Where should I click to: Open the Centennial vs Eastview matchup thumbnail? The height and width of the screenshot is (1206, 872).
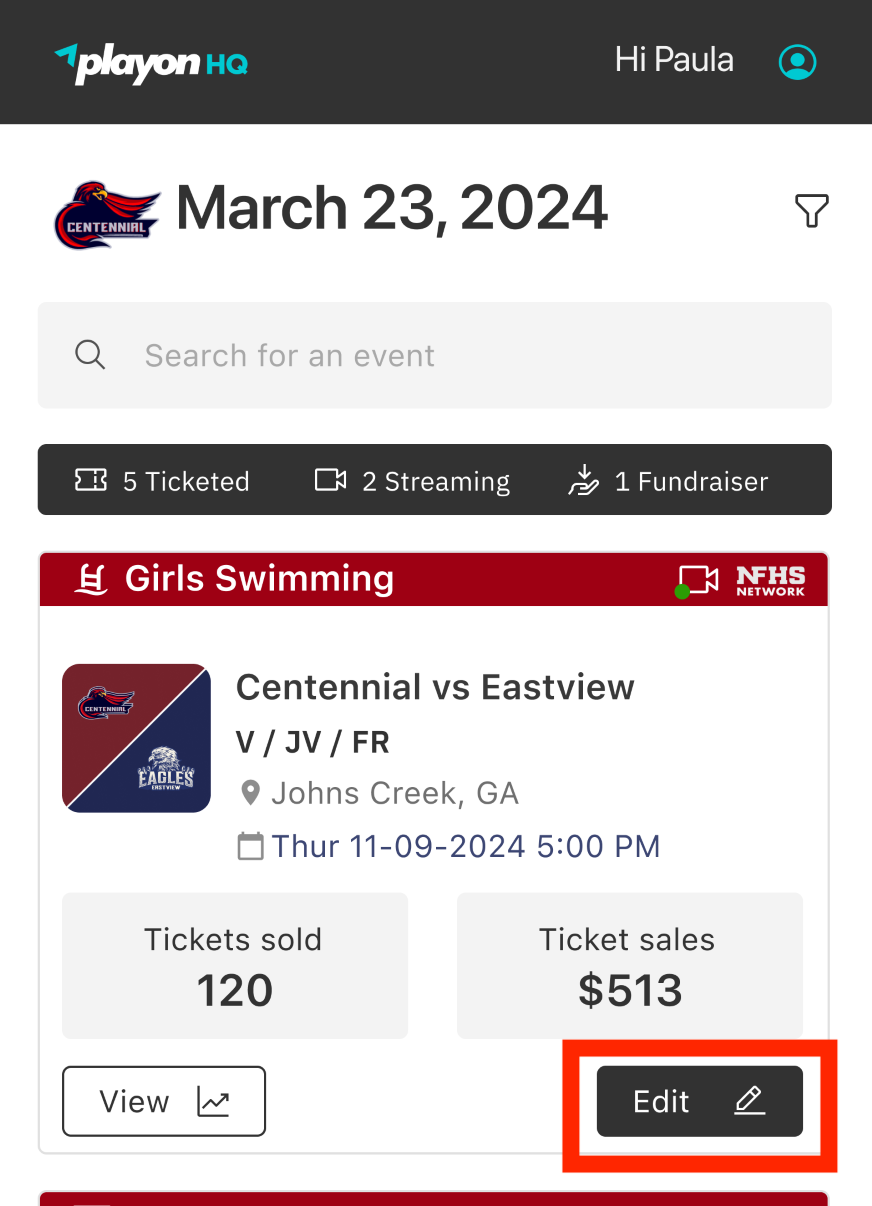click(x=136, y=738)
